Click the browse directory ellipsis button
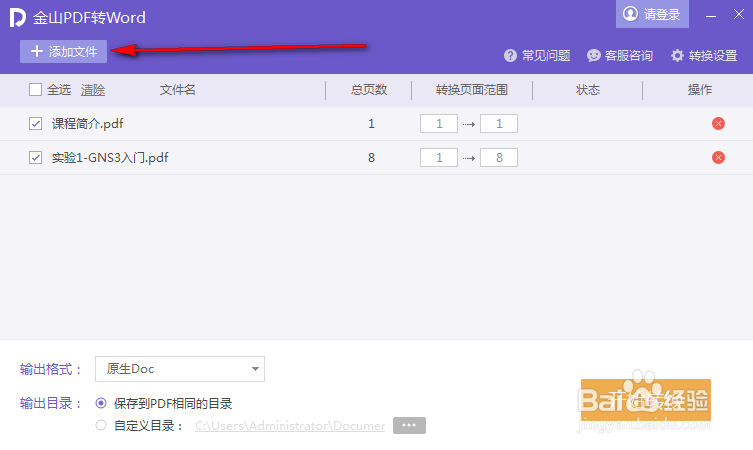Image resolution: width=753 pixels, height=450 pixels. (x=409, y=426)
